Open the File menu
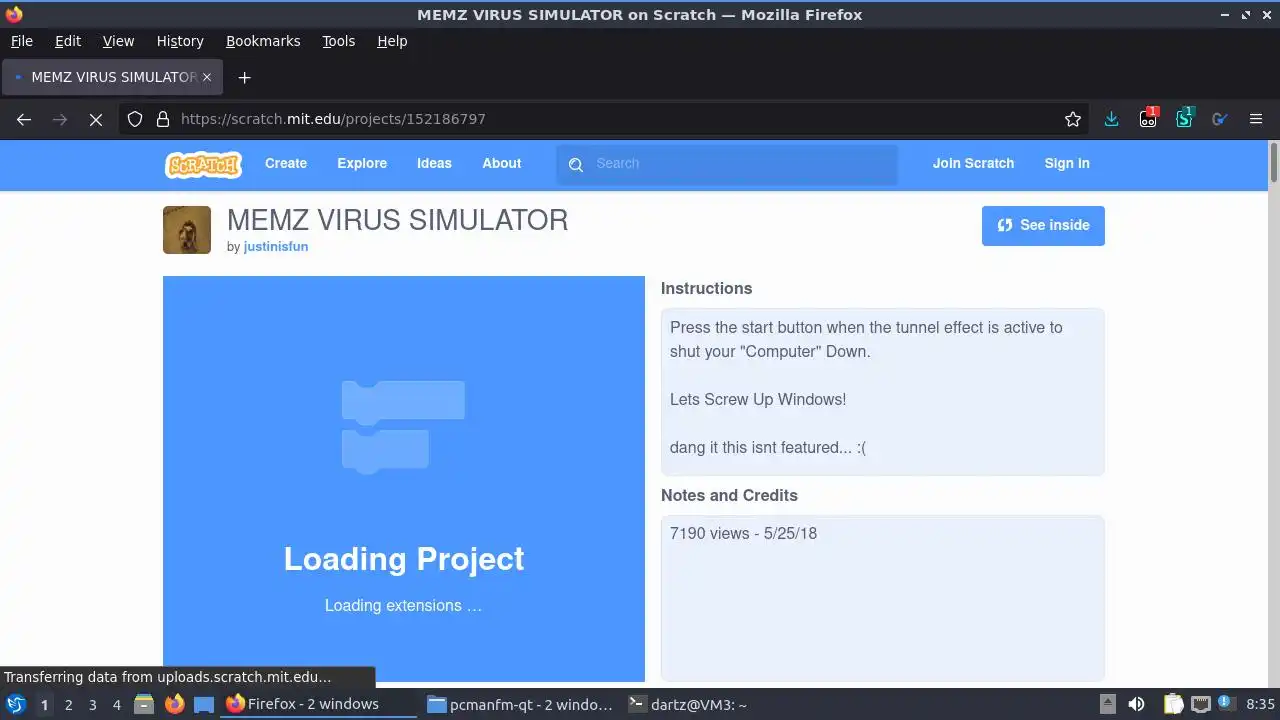The height and width of the screenshot is (720, 1280). [x=22, y=41]
